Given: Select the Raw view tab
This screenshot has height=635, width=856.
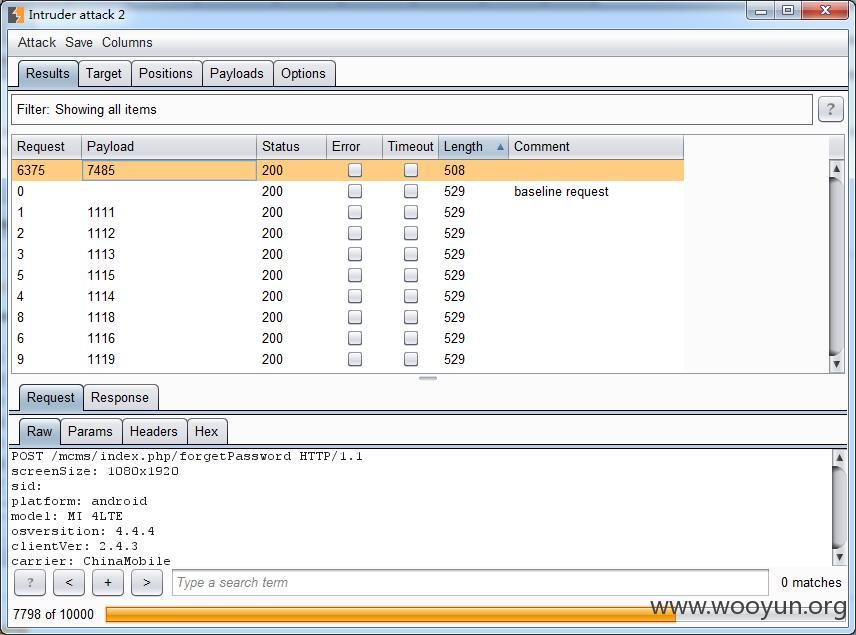Looking at the screenshot, I should pos(40,431).
